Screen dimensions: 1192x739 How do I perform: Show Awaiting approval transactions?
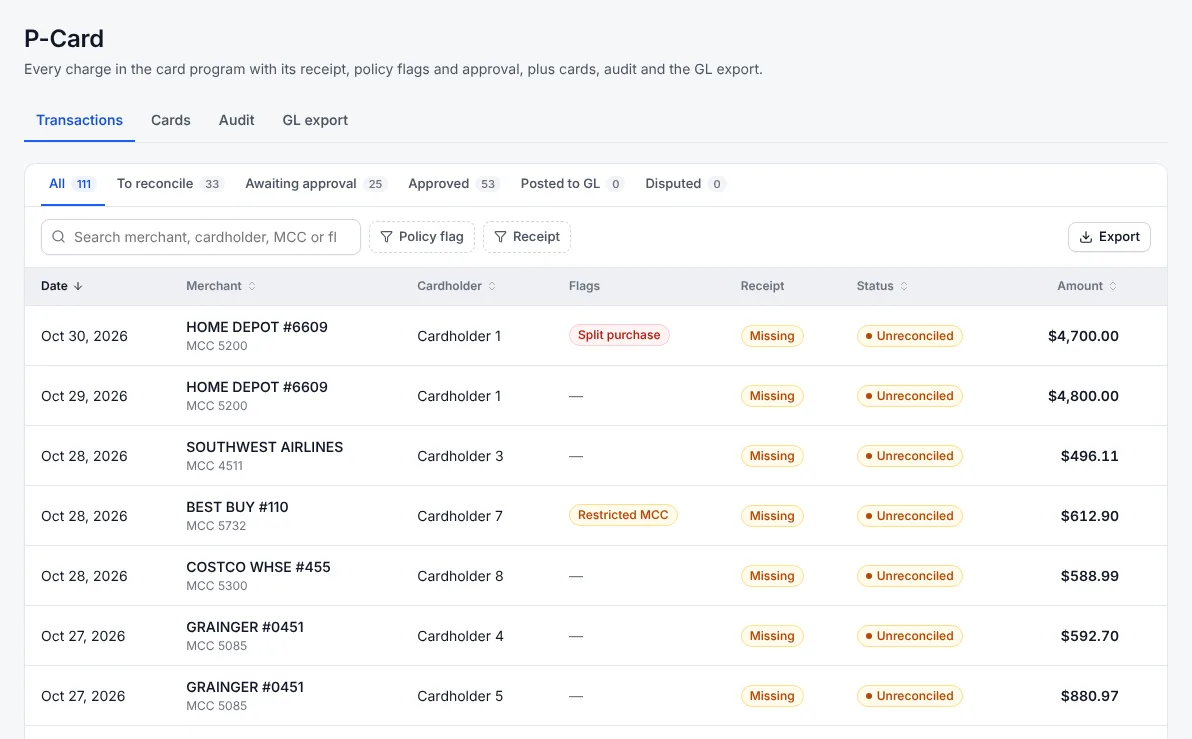point(316,184)
